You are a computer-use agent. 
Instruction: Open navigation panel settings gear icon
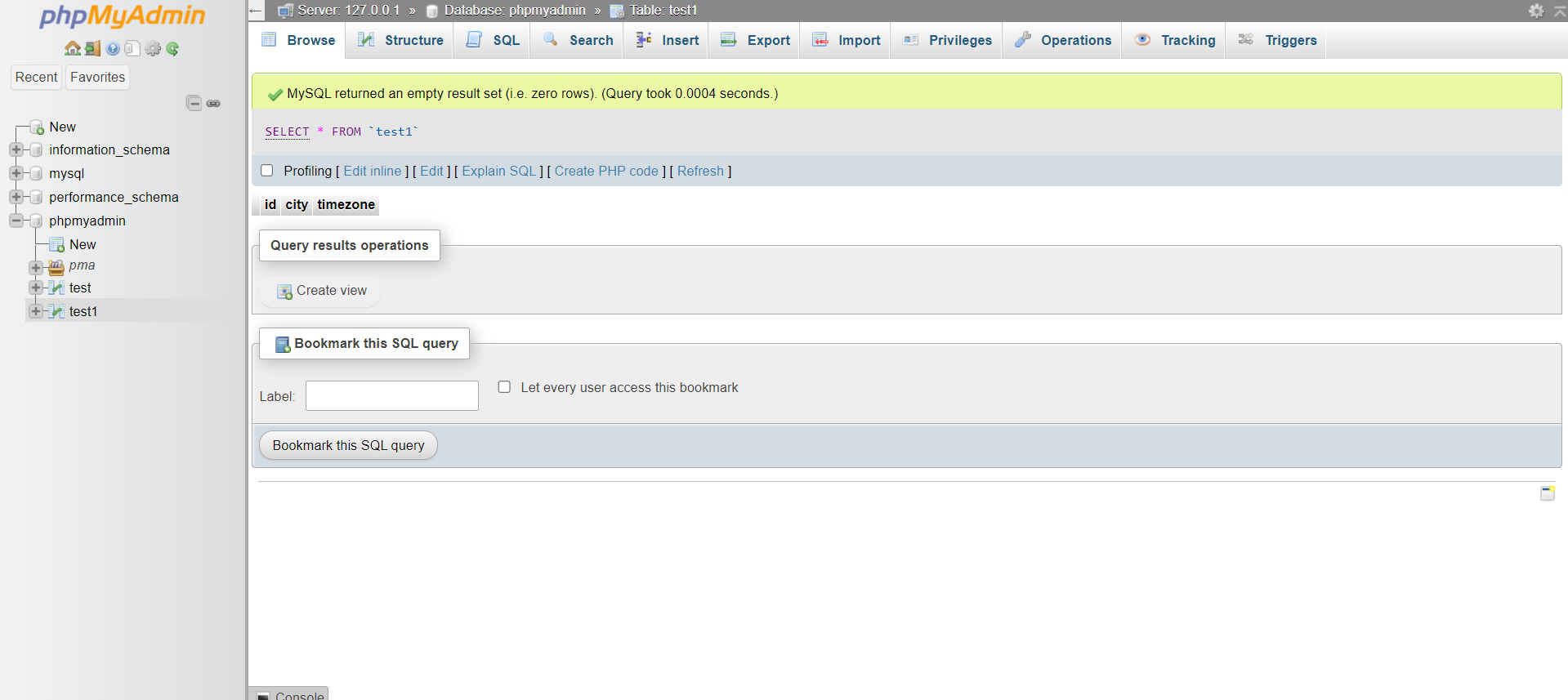[x=153, y=49]
